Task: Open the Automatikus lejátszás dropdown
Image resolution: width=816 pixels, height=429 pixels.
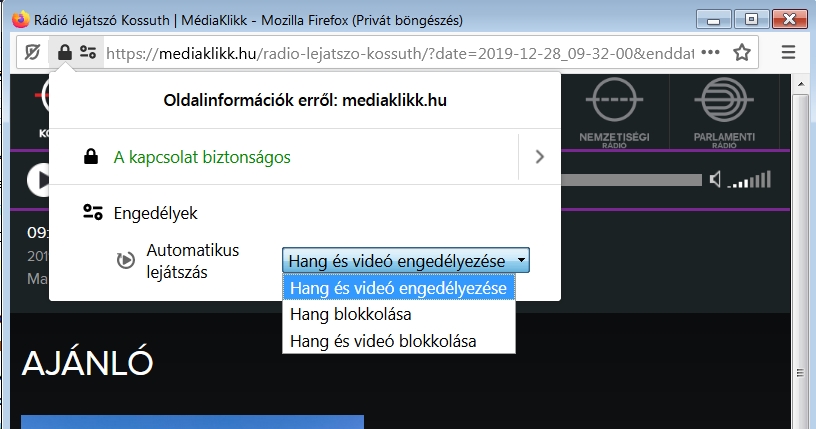Action: [x=406, y=260]
